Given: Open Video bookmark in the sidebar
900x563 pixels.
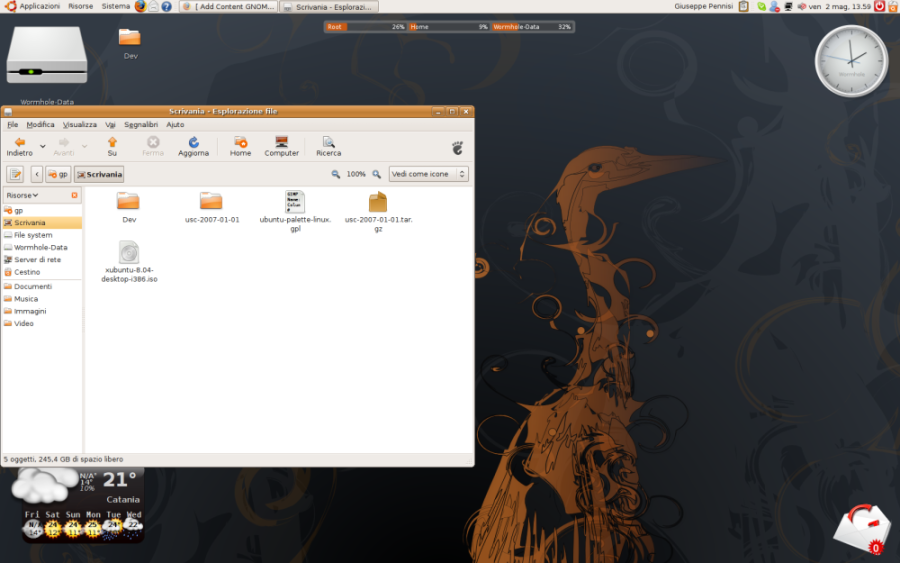Looking at the screenshot, I should [42, 324].
